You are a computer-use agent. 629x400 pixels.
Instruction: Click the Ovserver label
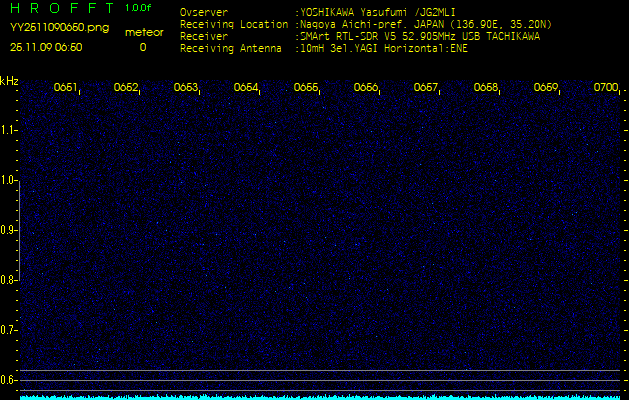click(204, 12)
